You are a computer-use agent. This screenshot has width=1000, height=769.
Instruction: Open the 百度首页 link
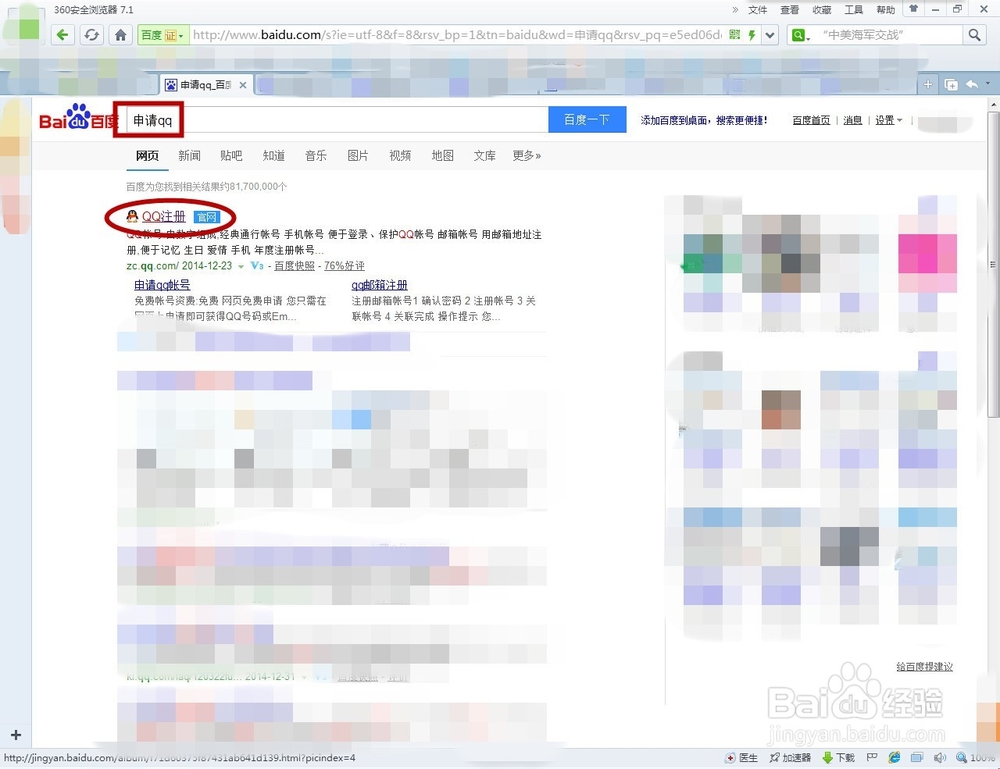(x=811, y=120)
